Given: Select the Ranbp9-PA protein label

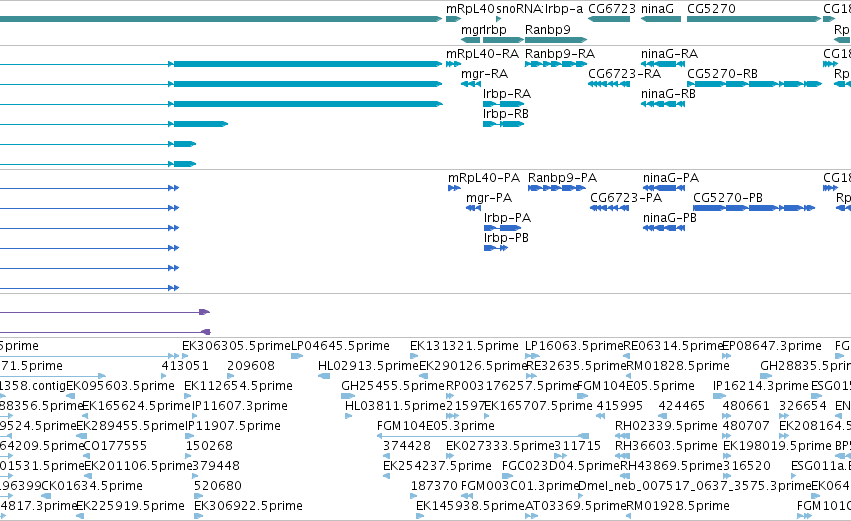Looking at the screenshot, I should [562, 179].
